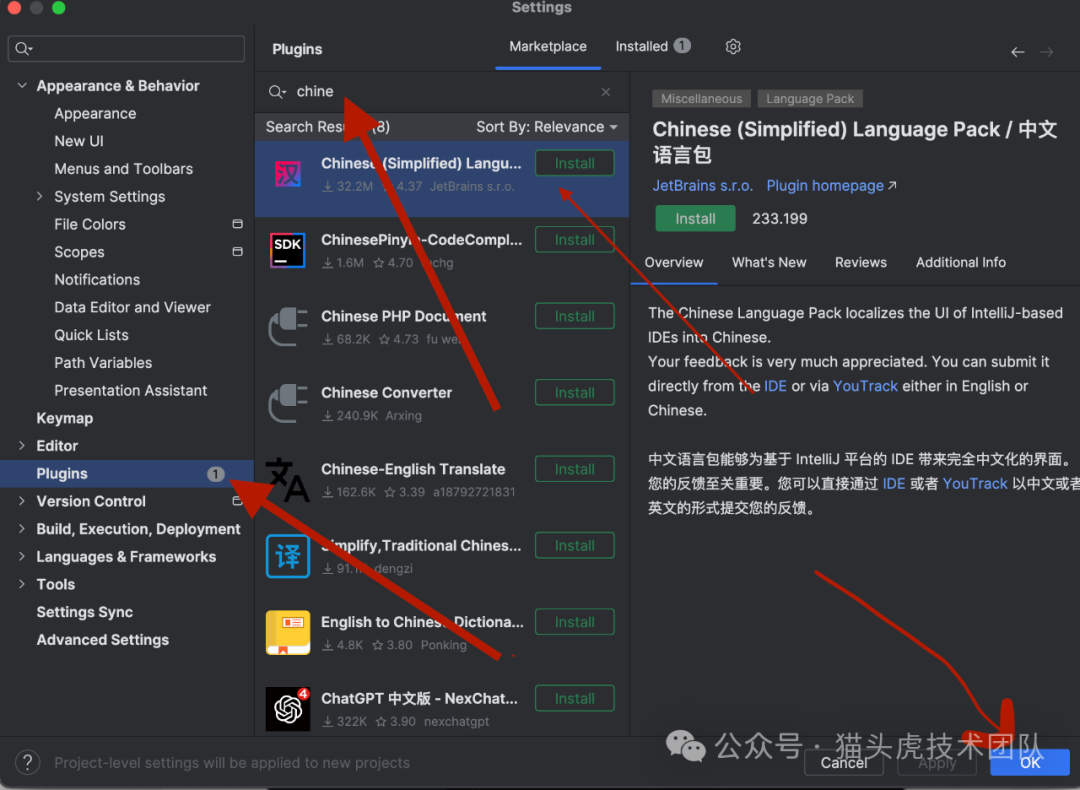Click the plugin search magnifier icon
Screen dimensions: 1080x790
277,92
